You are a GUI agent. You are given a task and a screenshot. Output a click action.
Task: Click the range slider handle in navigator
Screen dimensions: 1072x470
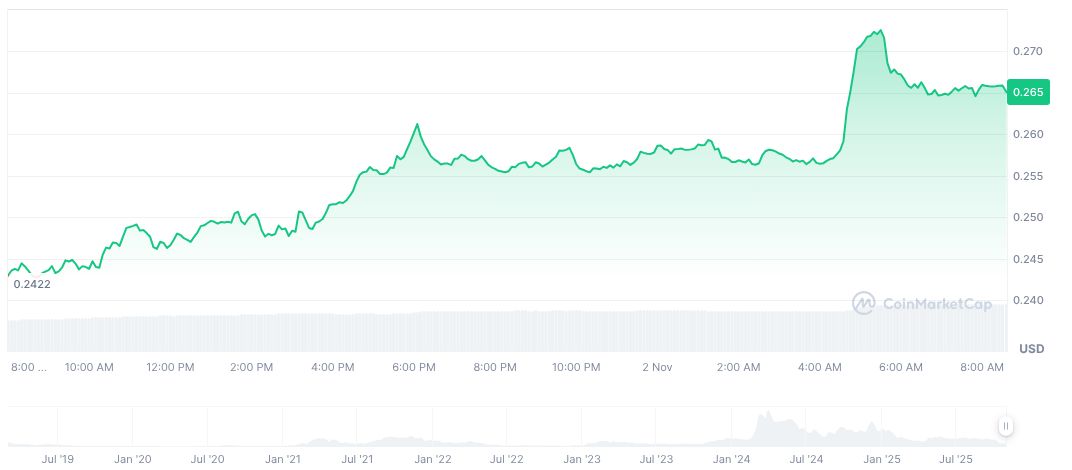[1005, 426]
